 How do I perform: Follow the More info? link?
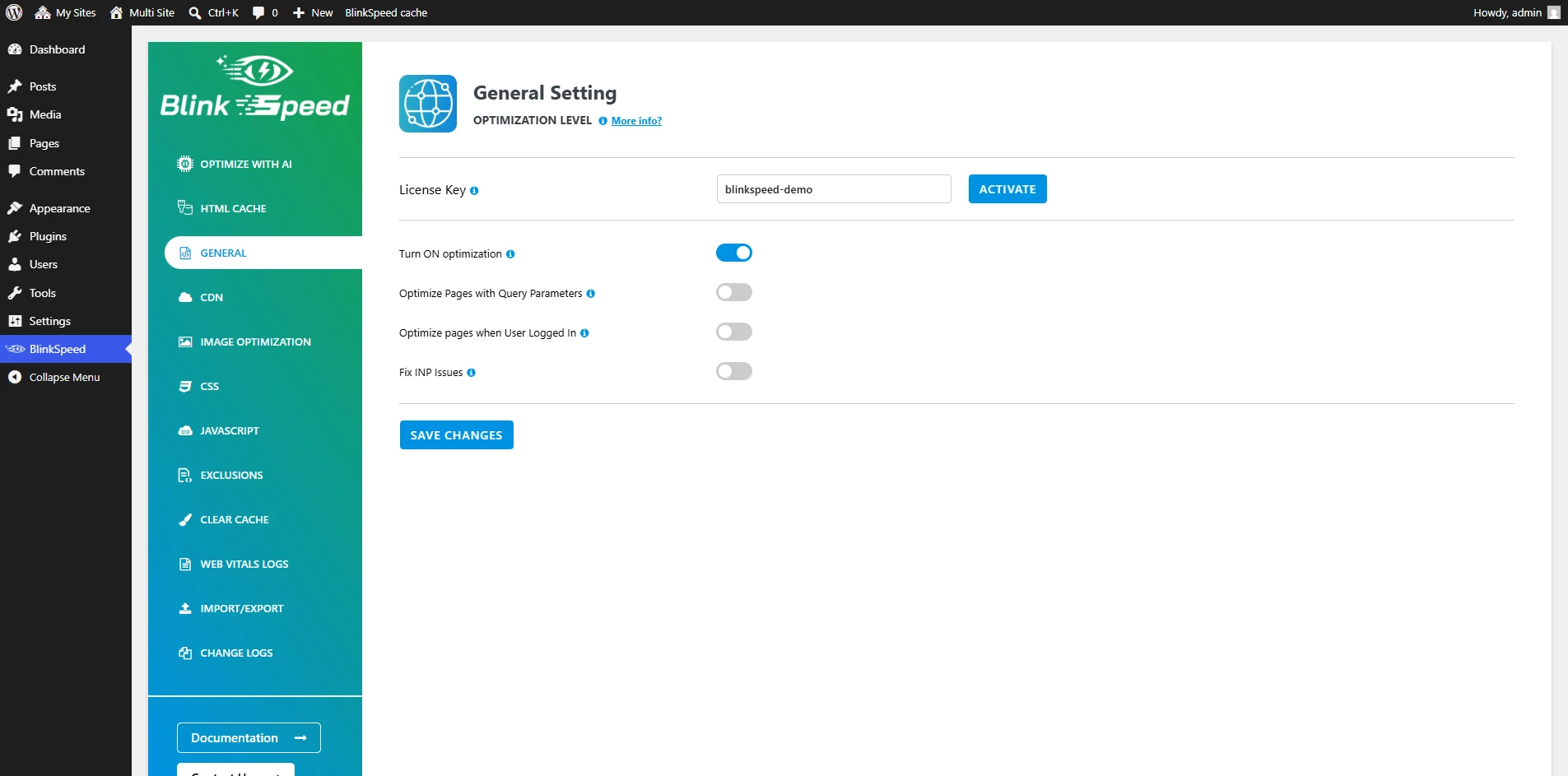[636, 121]
